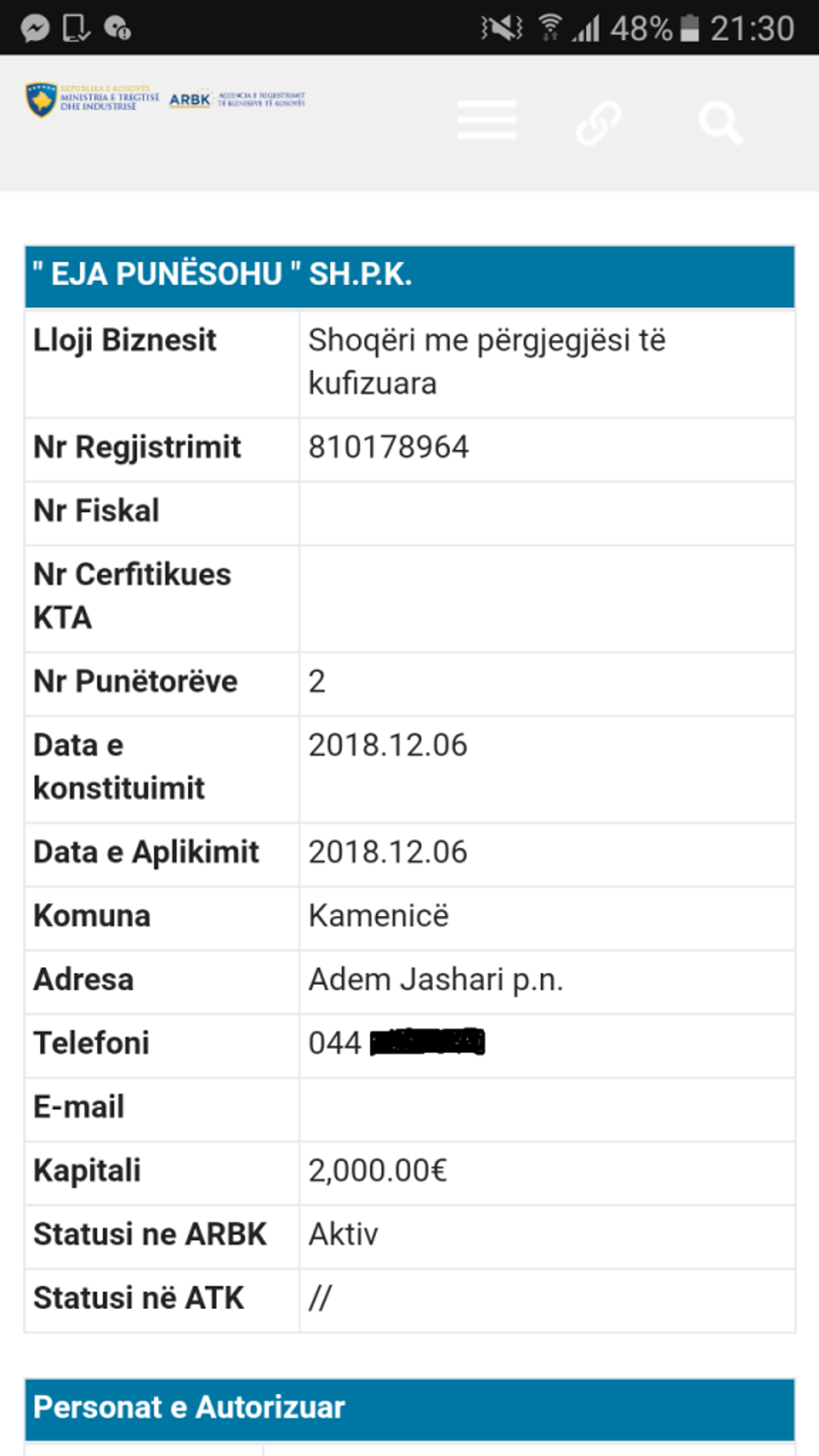The height and width of the screenshot is (1456, 819).
Task: Tap the mobile signal strength icon
Action: [x=586, y=28]
